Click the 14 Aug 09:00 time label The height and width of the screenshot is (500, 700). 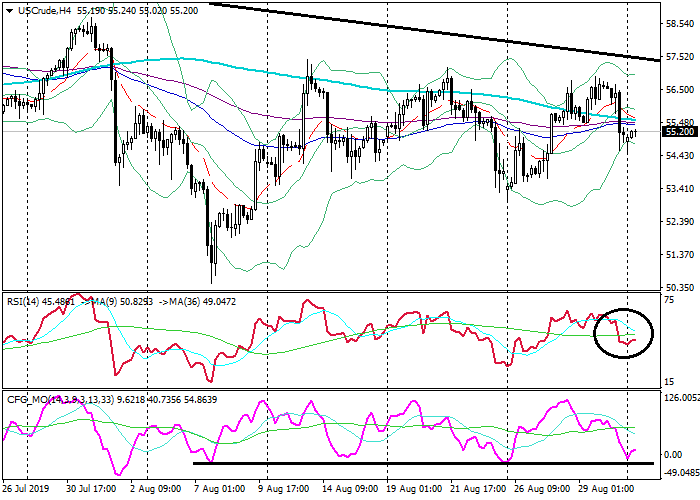tap(352, 491)
